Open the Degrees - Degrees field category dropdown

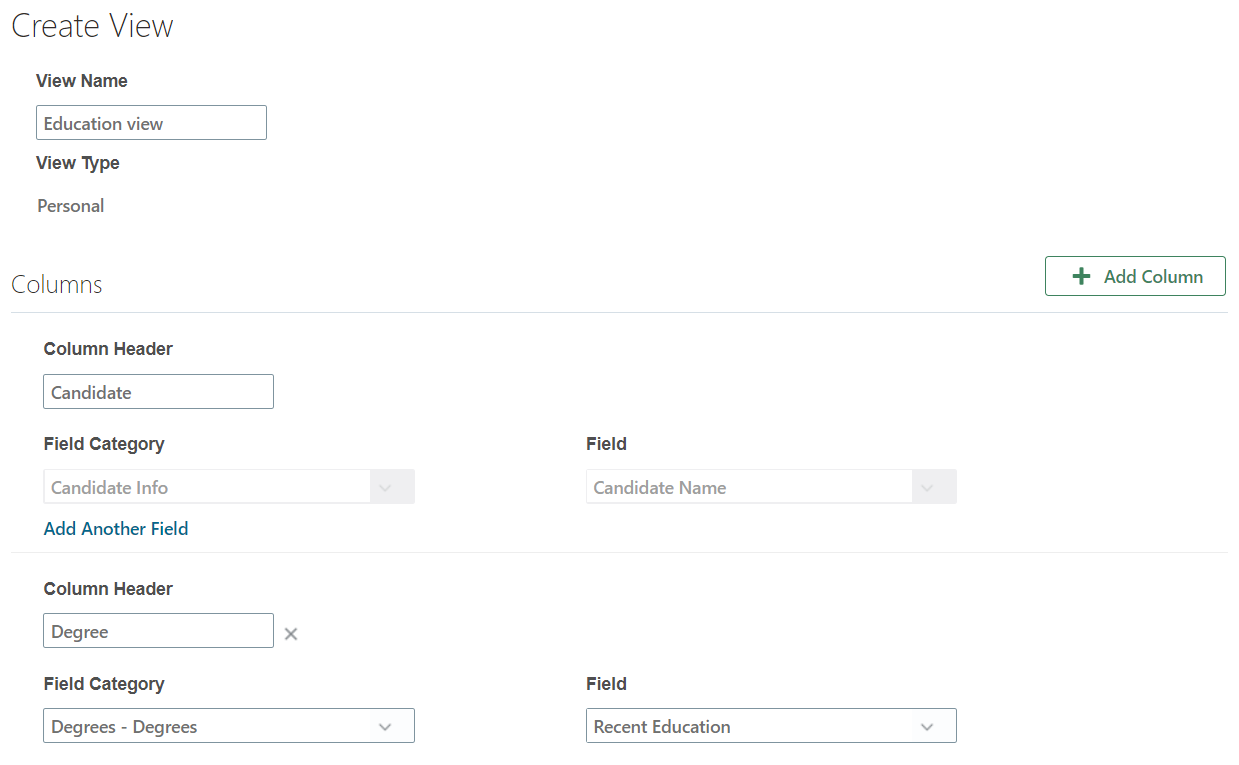[x=210, y=727]
